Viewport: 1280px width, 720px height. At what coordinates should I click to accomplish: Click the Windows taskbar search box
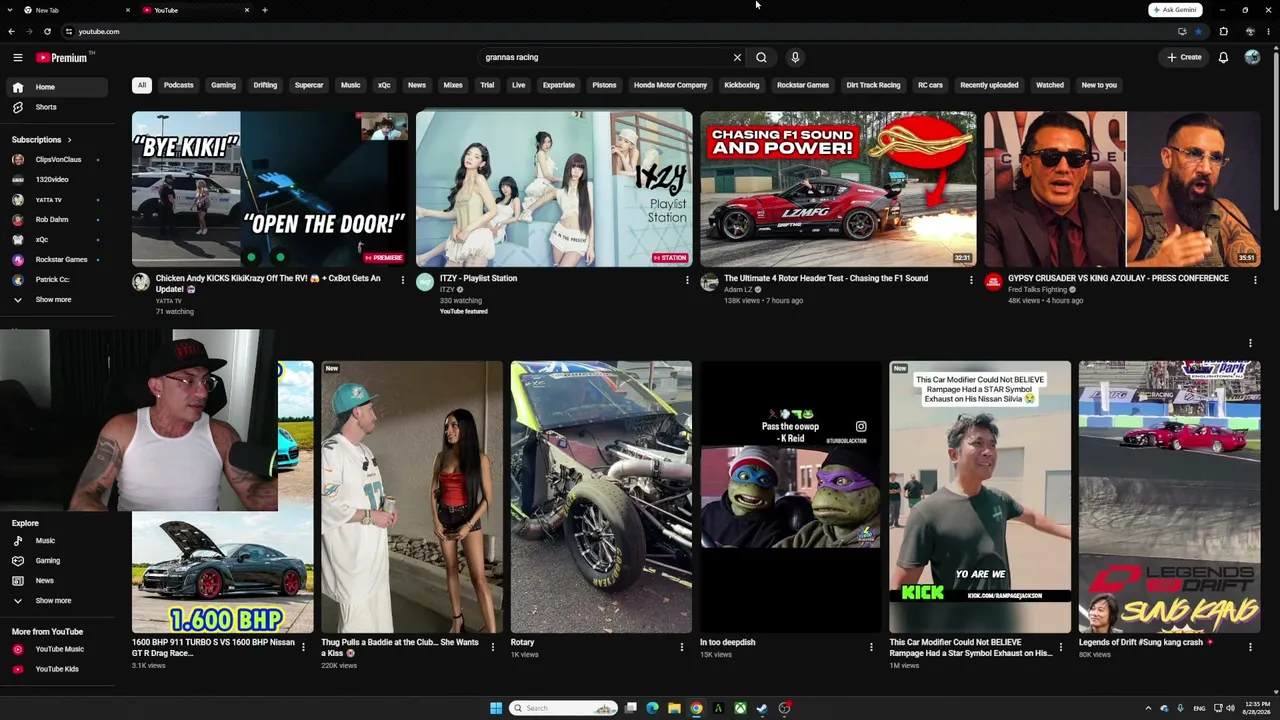[x=563, y=708]
